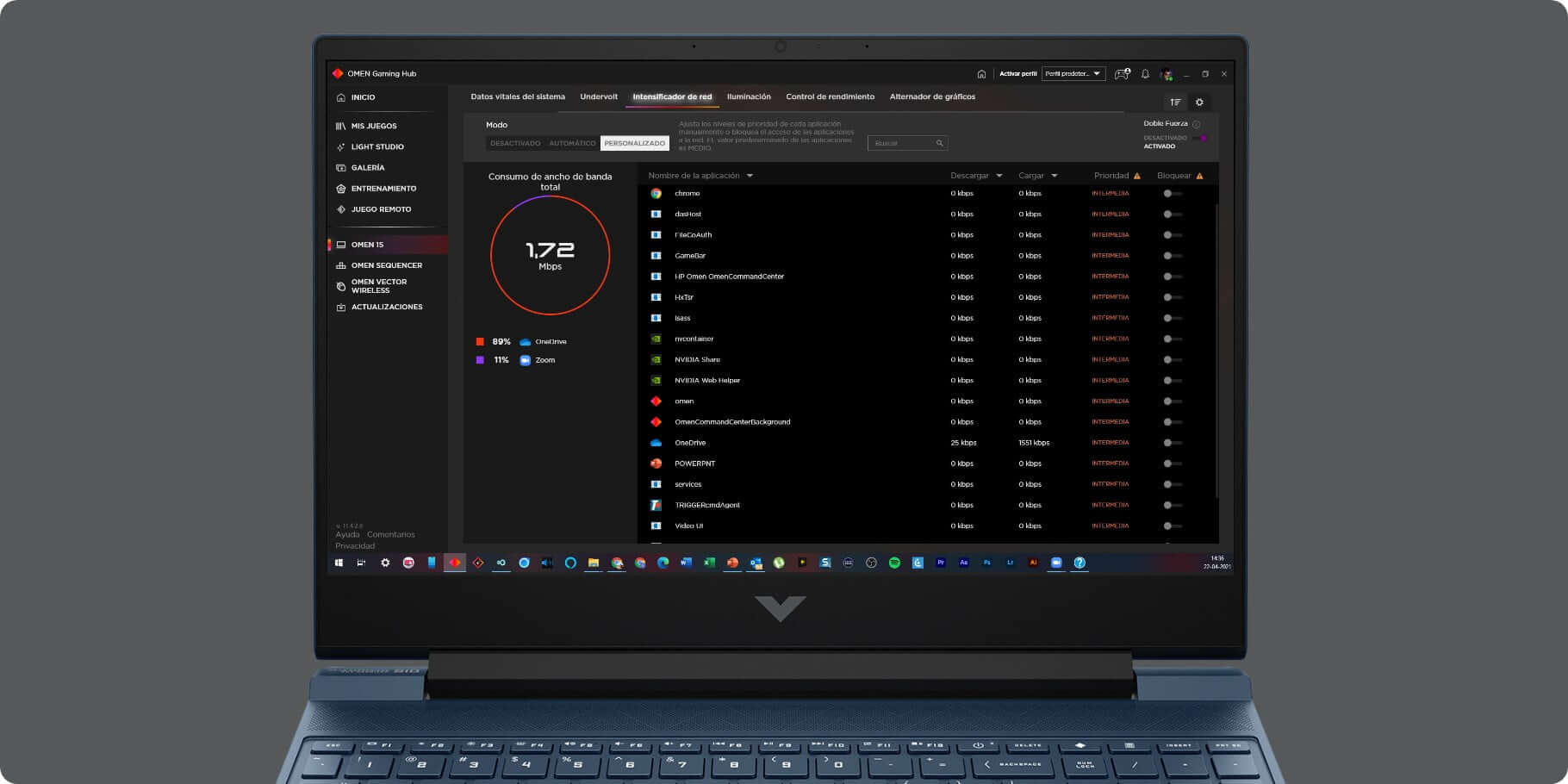Select the OMEN 15 device icon
The height and width of the screenshot is (784, 1568).
tap(341, 245)
